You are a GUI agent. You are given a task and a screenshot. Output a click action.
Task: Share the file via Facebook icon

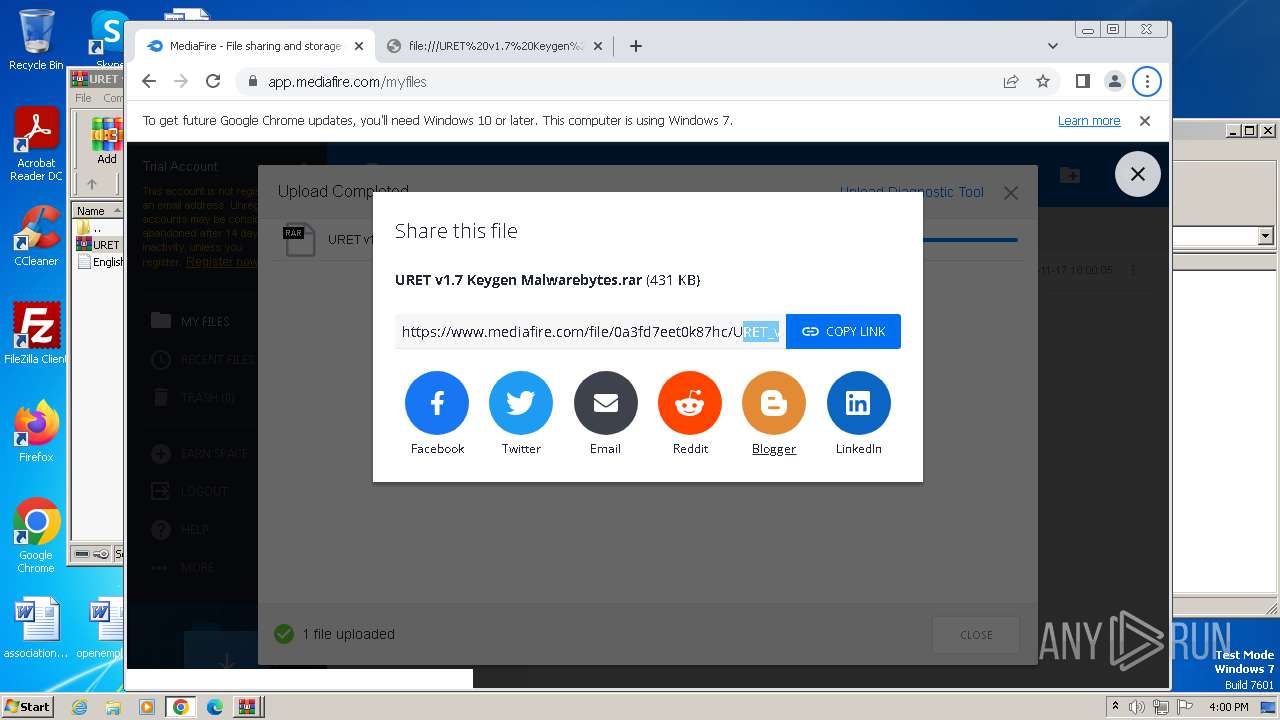[437, 403]
